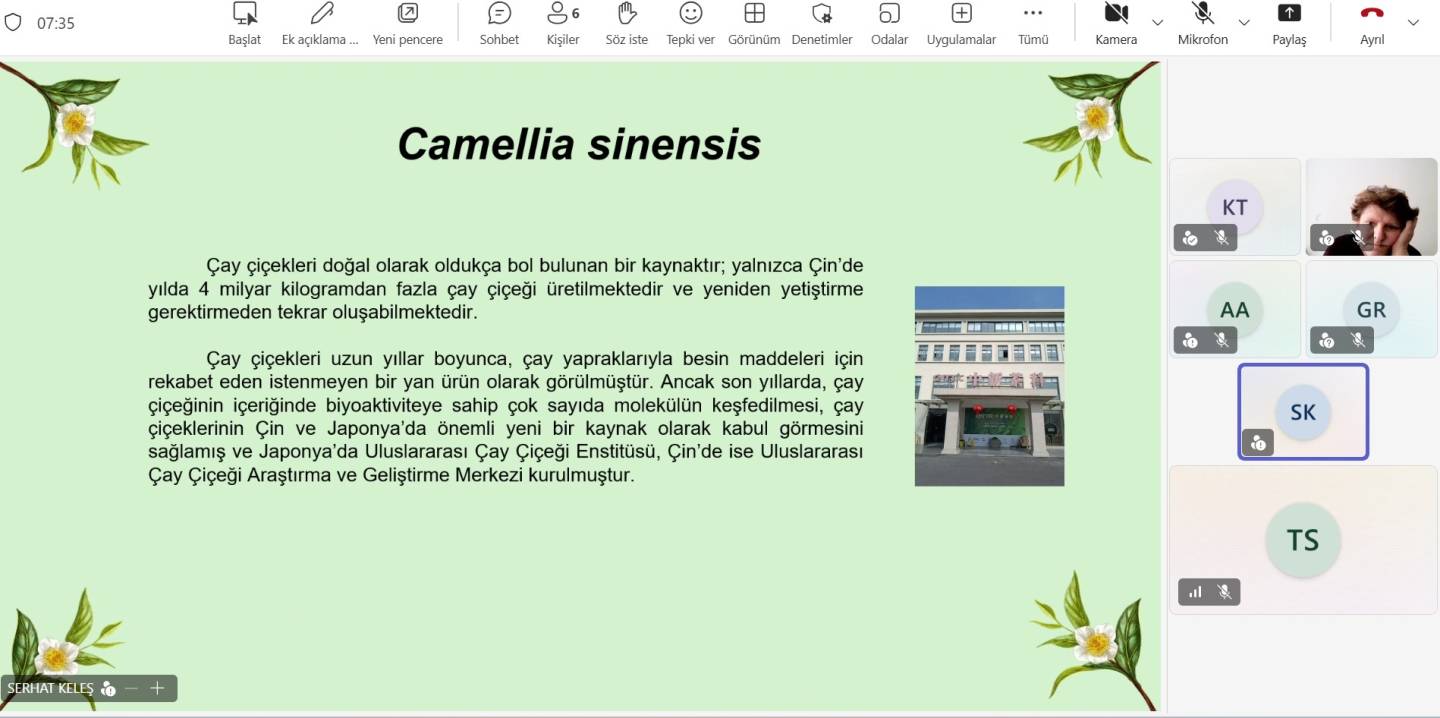Show the Kişiler participants list
The width and height of the screenshot is (1440, 718).
[x=563, y=24]
